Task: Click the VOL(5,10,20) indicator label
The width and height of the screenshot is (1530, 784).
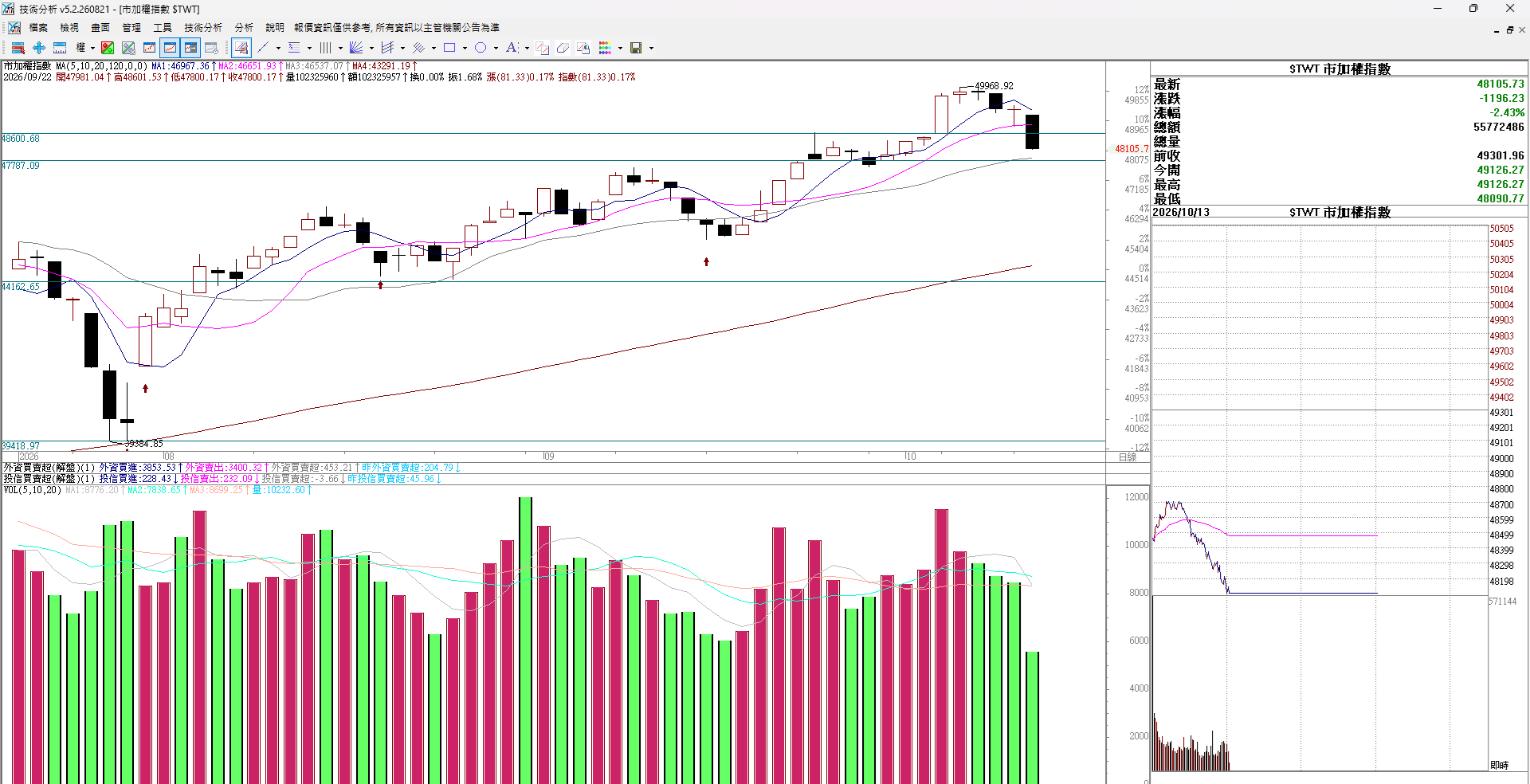Action: coord(33,490)
